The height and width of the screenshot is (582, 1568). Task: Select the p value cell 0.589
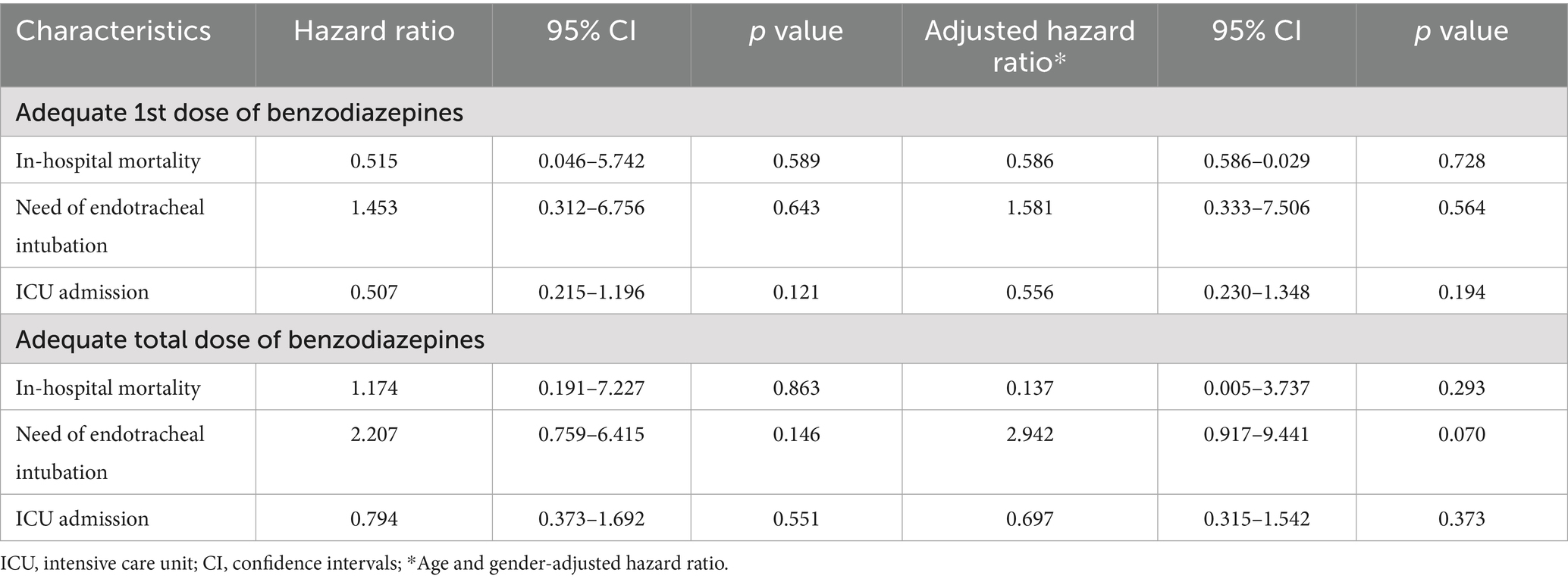(x=796, y=161)
